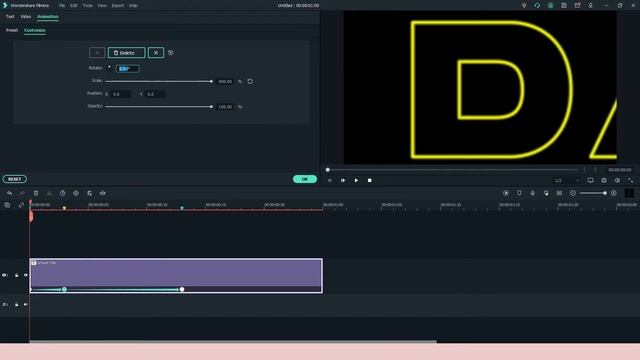The width and height of the screenshot is (640, 360).
Task: Click the play frame-by-frame button
Action: pyautogui.click(x=343, y=180)
